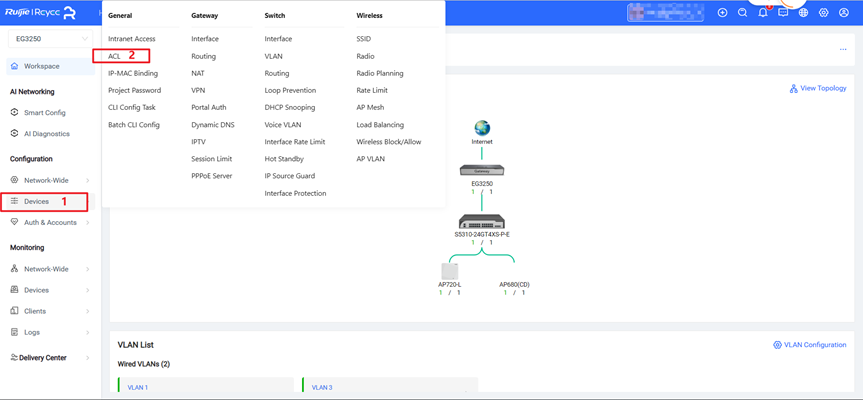Open Radio Planning under Wireless

tap(380, 73)
